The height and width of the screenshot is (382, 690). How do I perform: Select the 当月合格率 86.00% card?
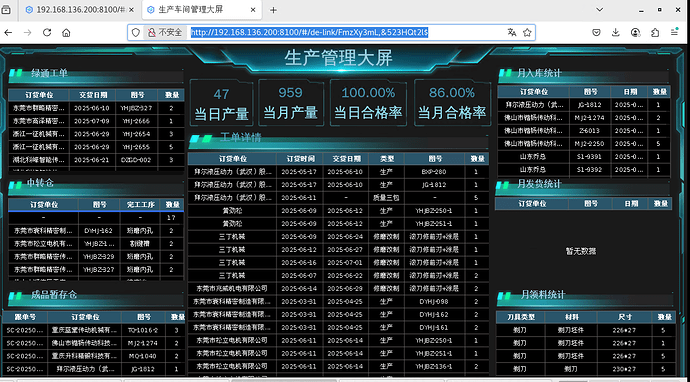coord(452,103)
